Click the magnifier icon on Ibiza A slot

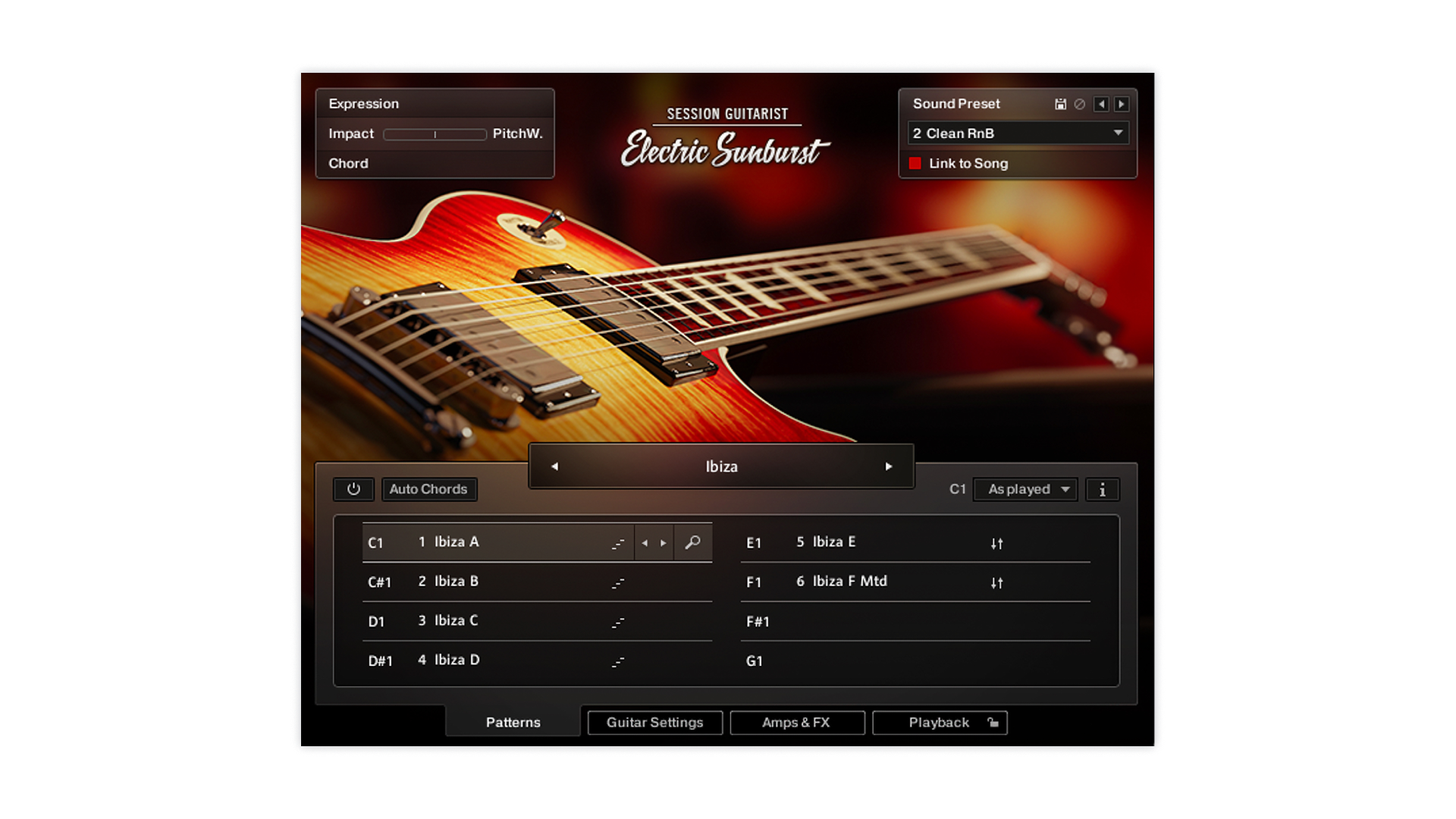click(692, 543)
